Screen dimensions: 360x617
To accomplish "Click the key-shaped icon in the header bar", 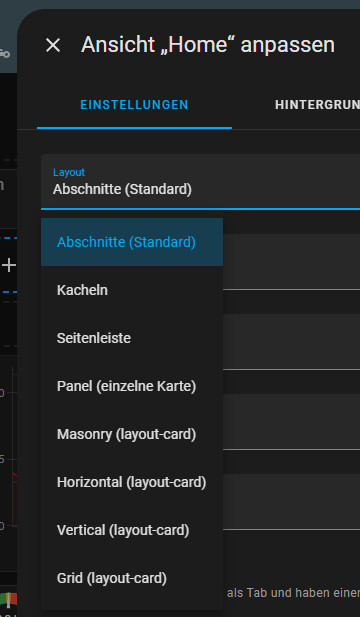I will click(x=5, y=54).
